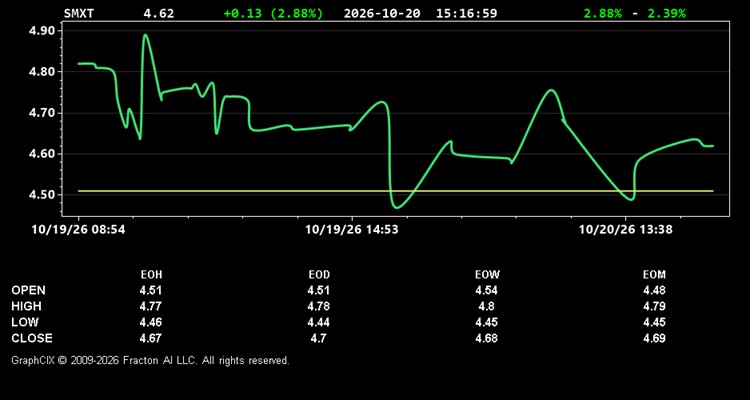Screen dimensions: 750x400
Task: Click the LOW row label
Action: point(25,322)
